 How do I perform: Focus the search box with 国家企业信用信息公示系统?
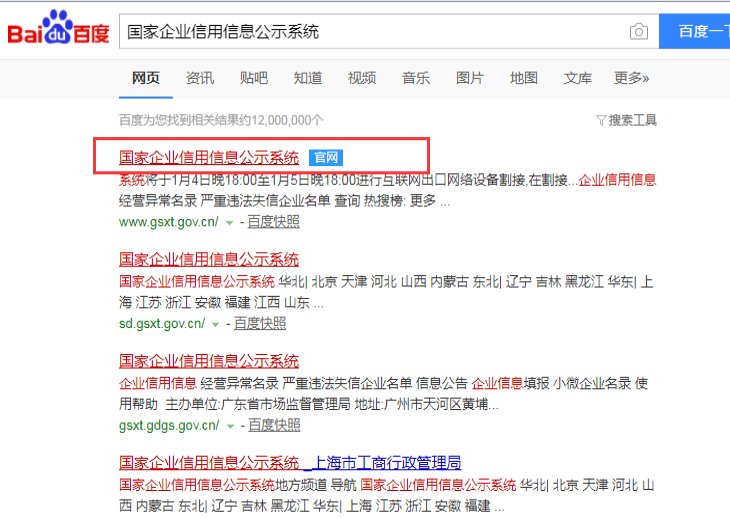tap(389, 31)
